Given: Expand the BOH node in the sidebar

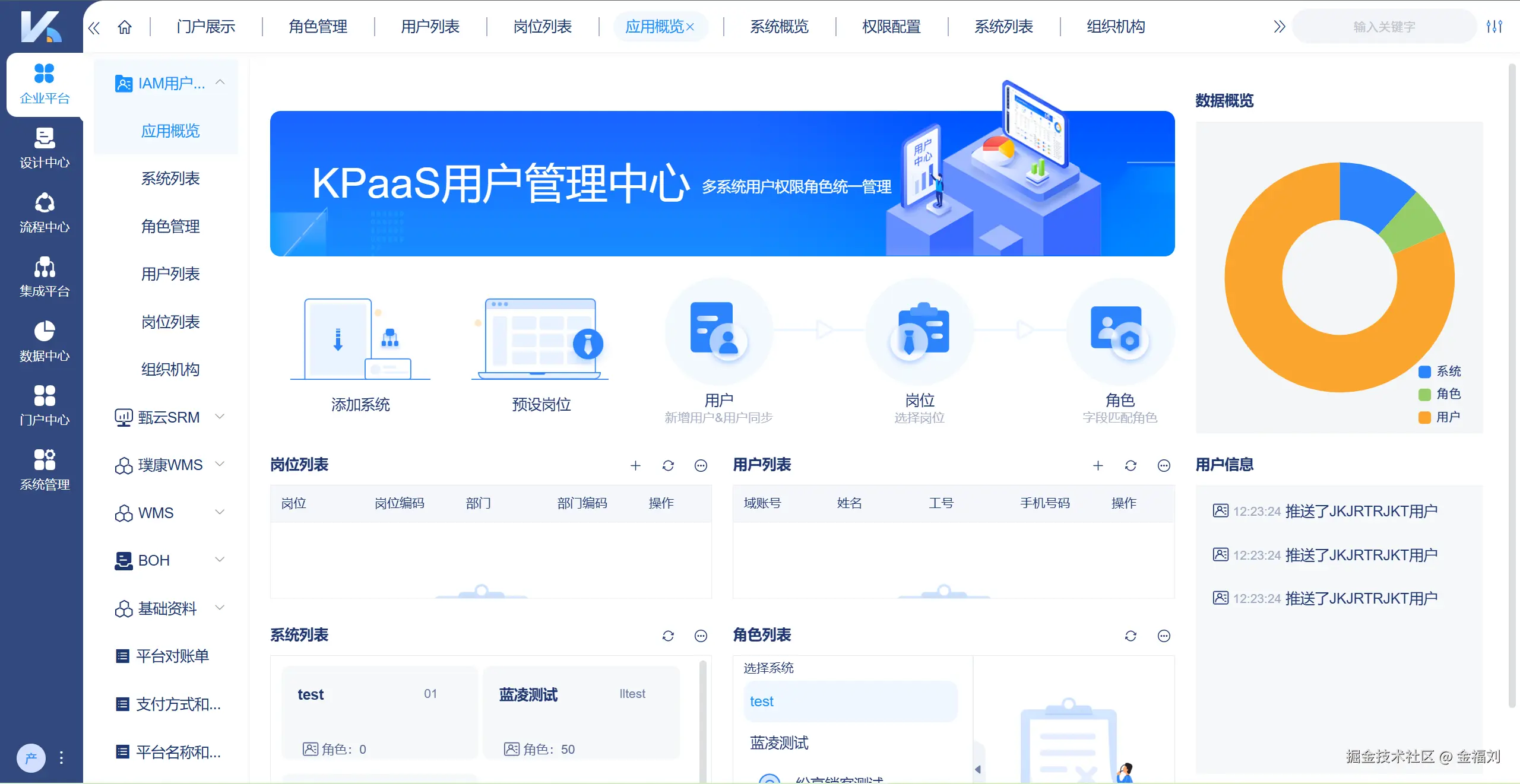Looking at the screenshot, I should click(x=220, y=560).
